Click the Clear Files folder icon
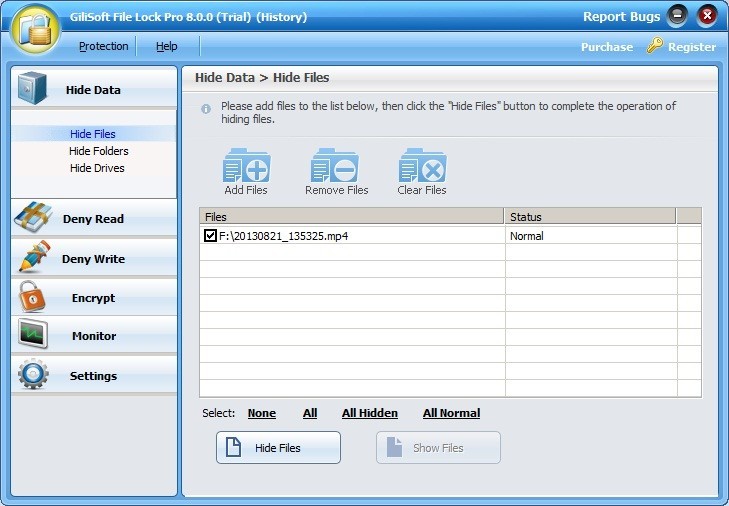This screenshot has height=506, width=729. (x=422, y=166)
